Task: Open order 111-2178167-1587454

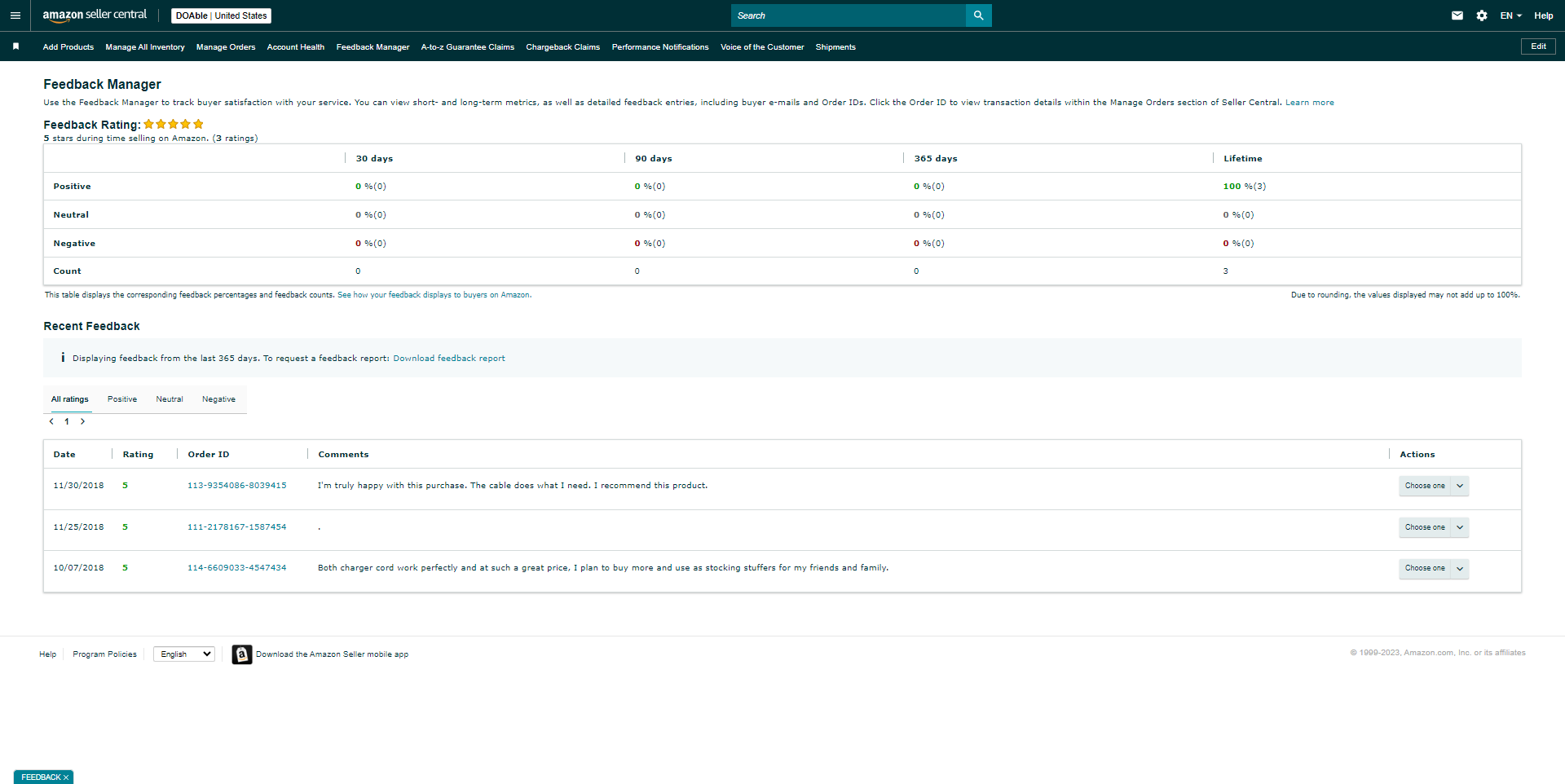Action: (237, 527)
